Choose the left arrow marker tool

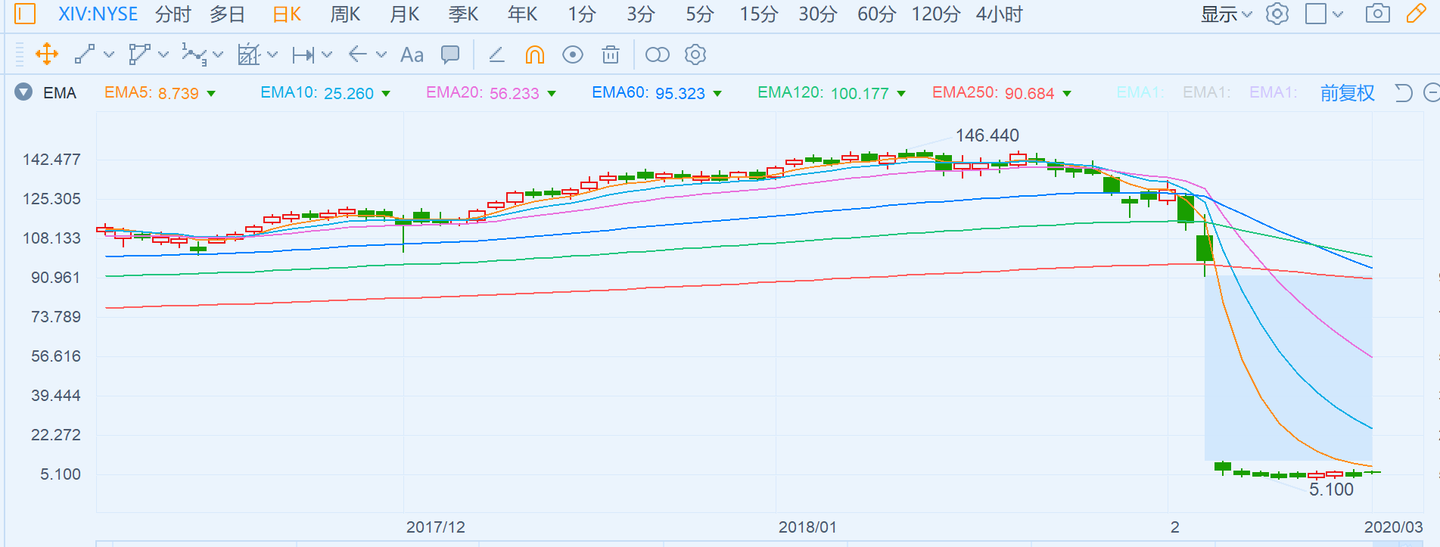point(357,54)
